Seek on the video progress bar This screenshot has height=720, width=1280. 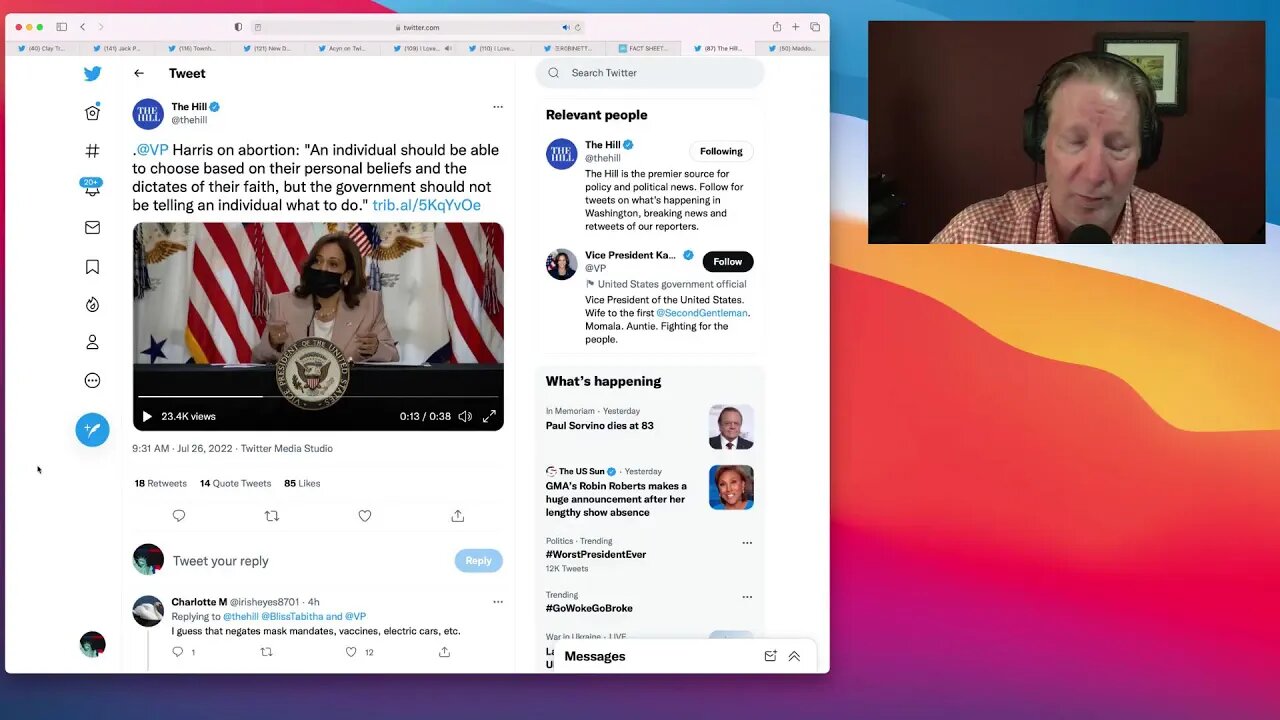318,397
